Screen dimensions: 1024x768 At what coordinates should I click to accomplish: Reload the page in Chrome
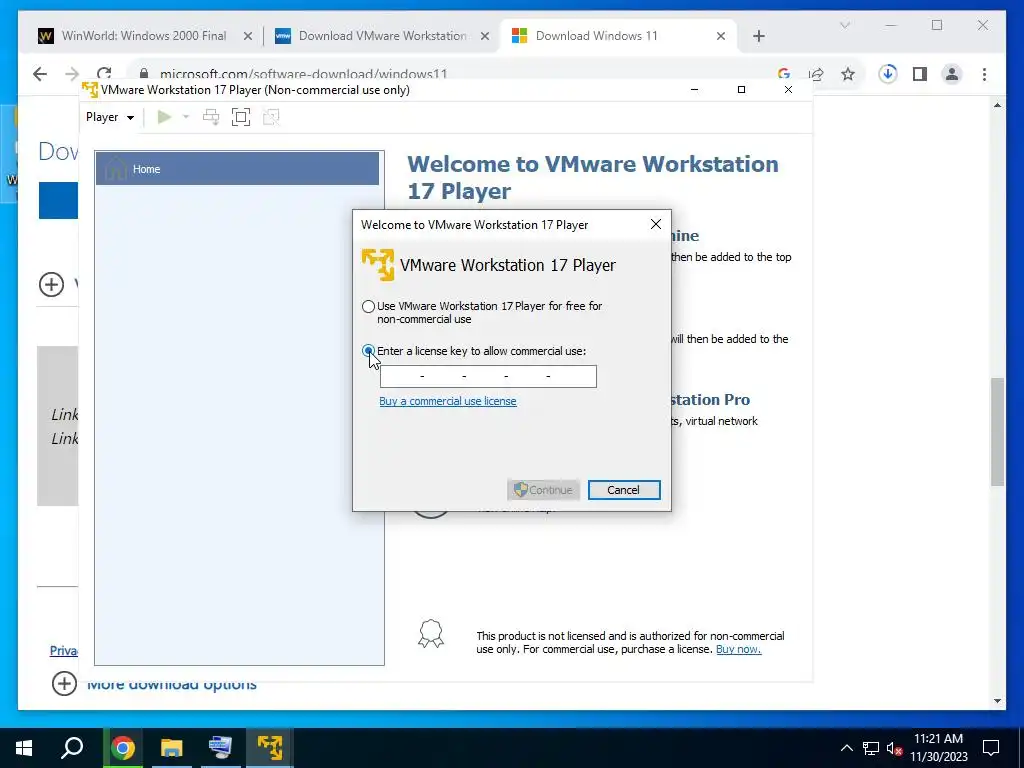pos(104,73)
